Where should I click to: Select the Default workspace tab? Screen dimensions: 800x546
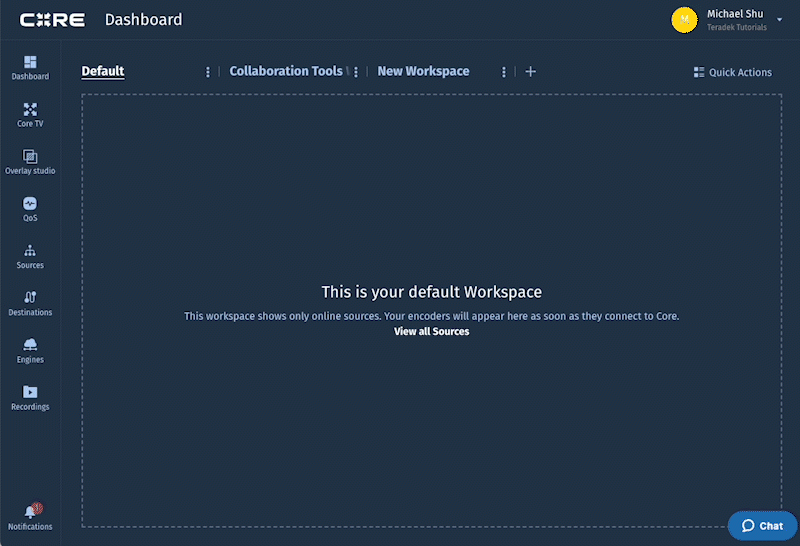[103, 71]
